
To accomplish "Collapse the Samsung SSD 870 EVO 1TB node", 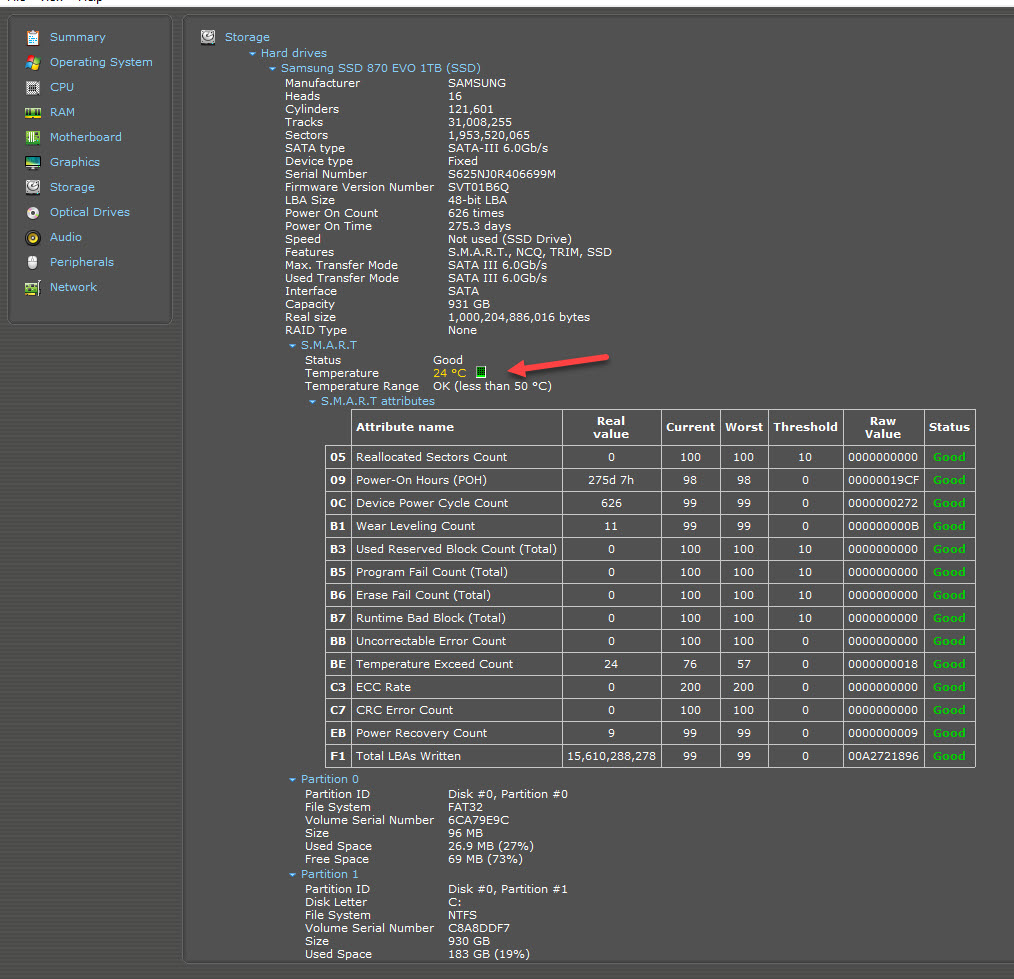I will click(272, 68).
